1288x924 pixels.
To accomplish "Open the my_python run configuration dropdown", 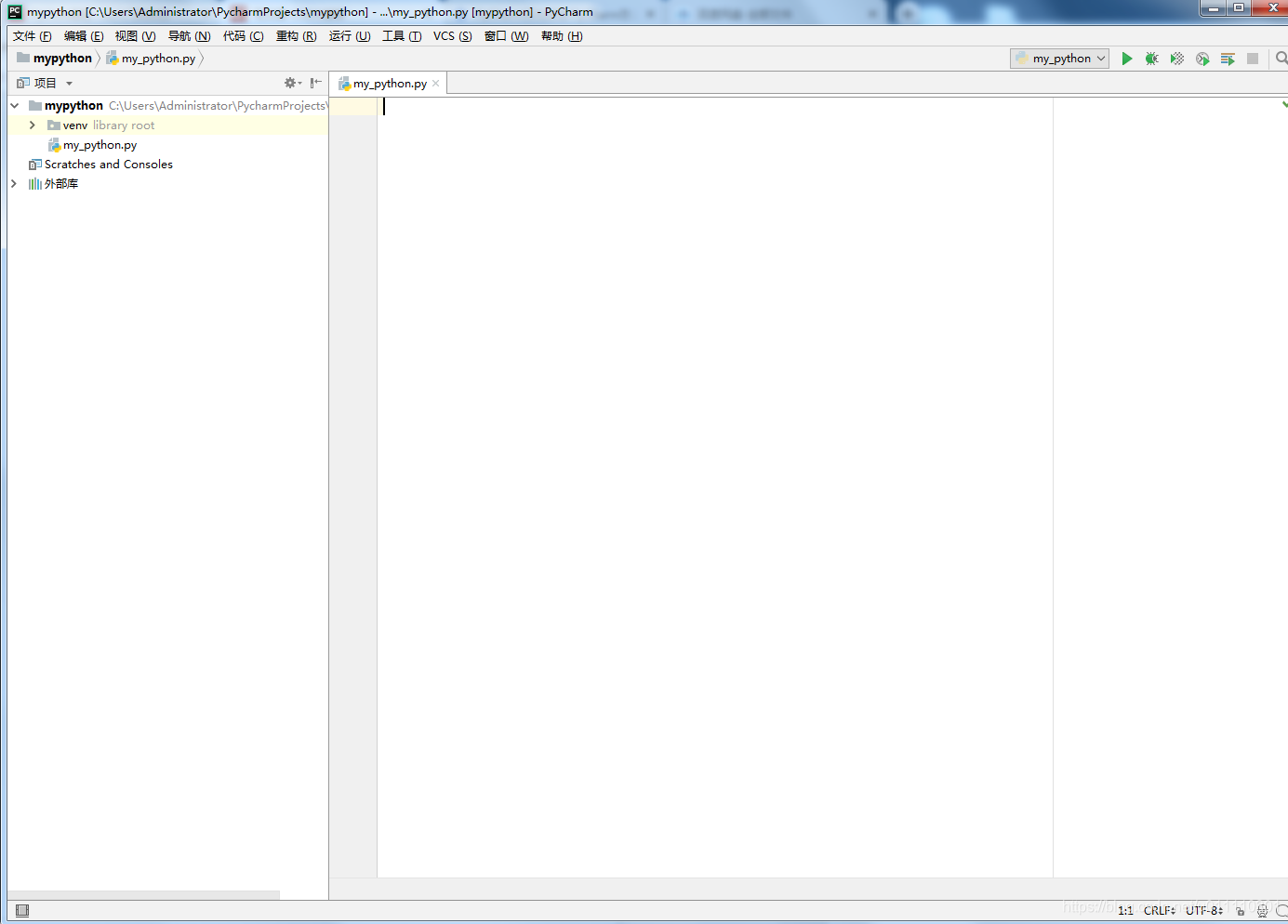I will 1060,59.
